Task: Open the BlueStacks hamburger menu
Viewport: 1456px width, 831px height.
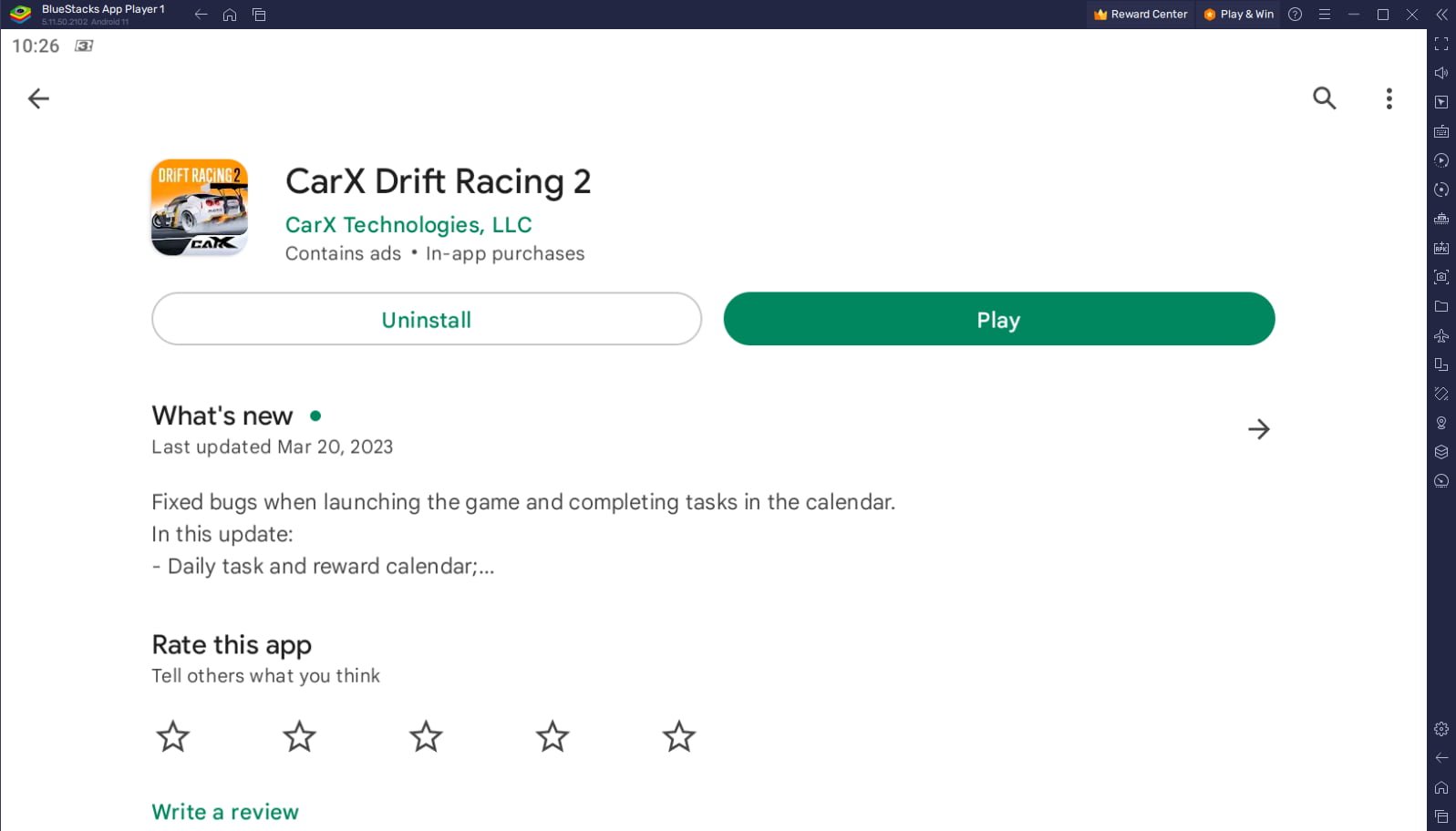Action: [x=1325, y=15]
